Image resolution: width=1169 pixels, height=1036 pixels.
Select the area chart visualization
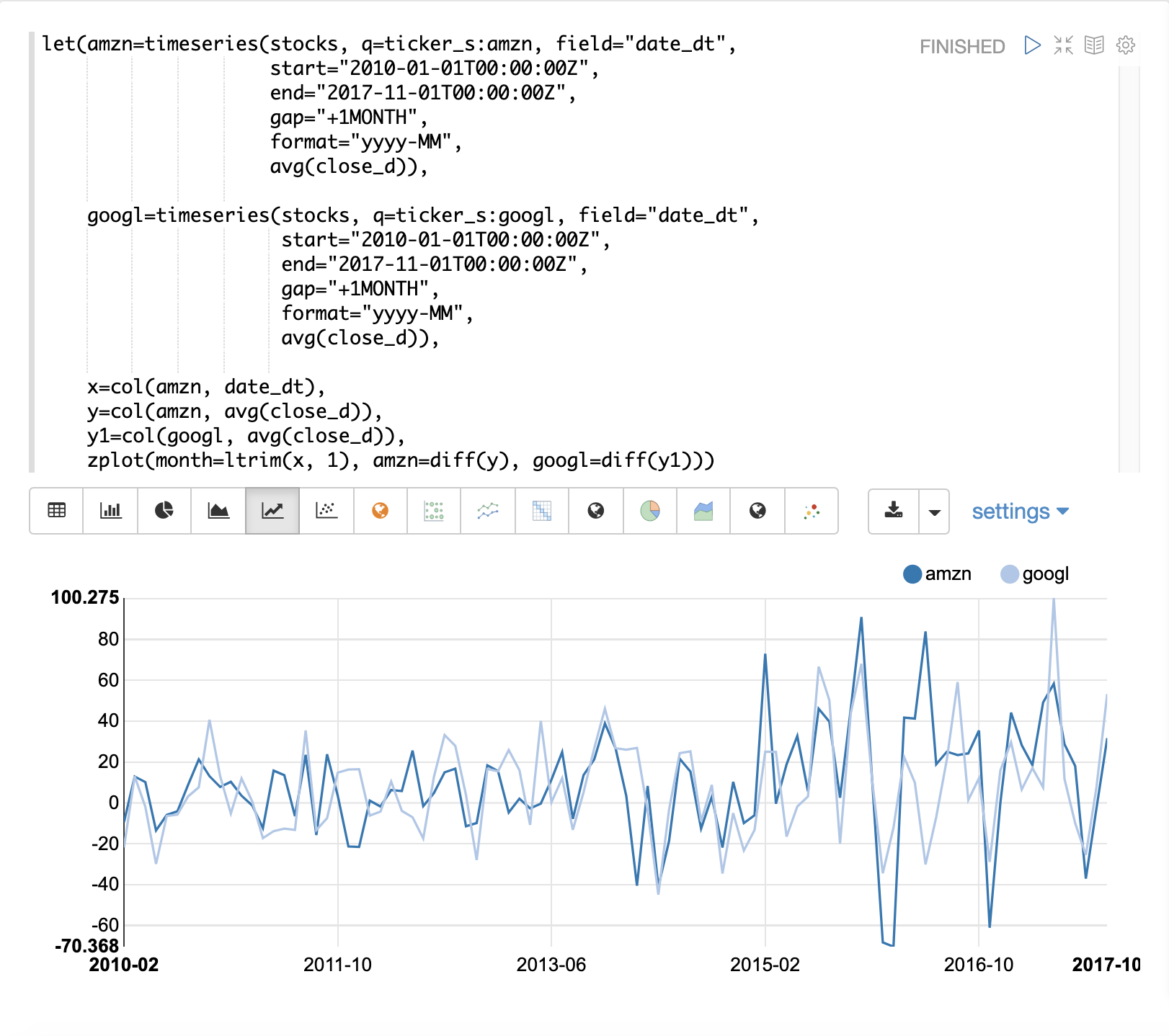(218, 511)
